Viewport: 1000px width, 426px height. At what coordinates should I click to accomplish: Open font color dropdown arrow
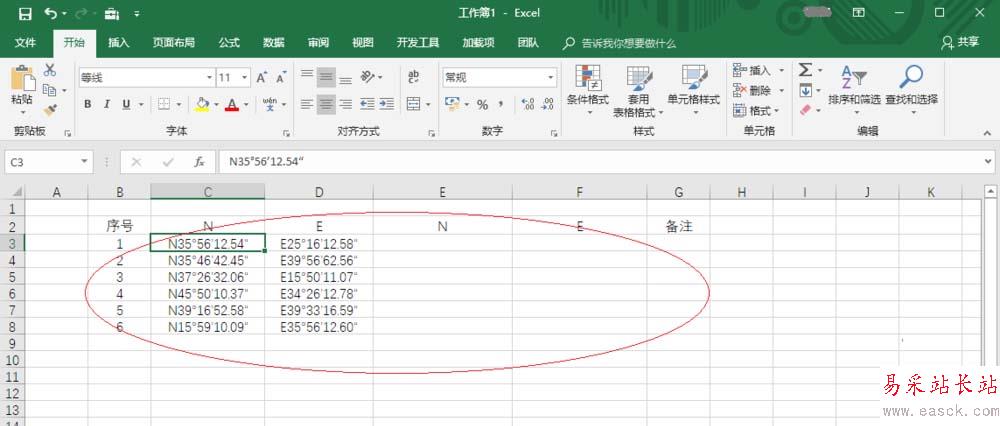246,104
